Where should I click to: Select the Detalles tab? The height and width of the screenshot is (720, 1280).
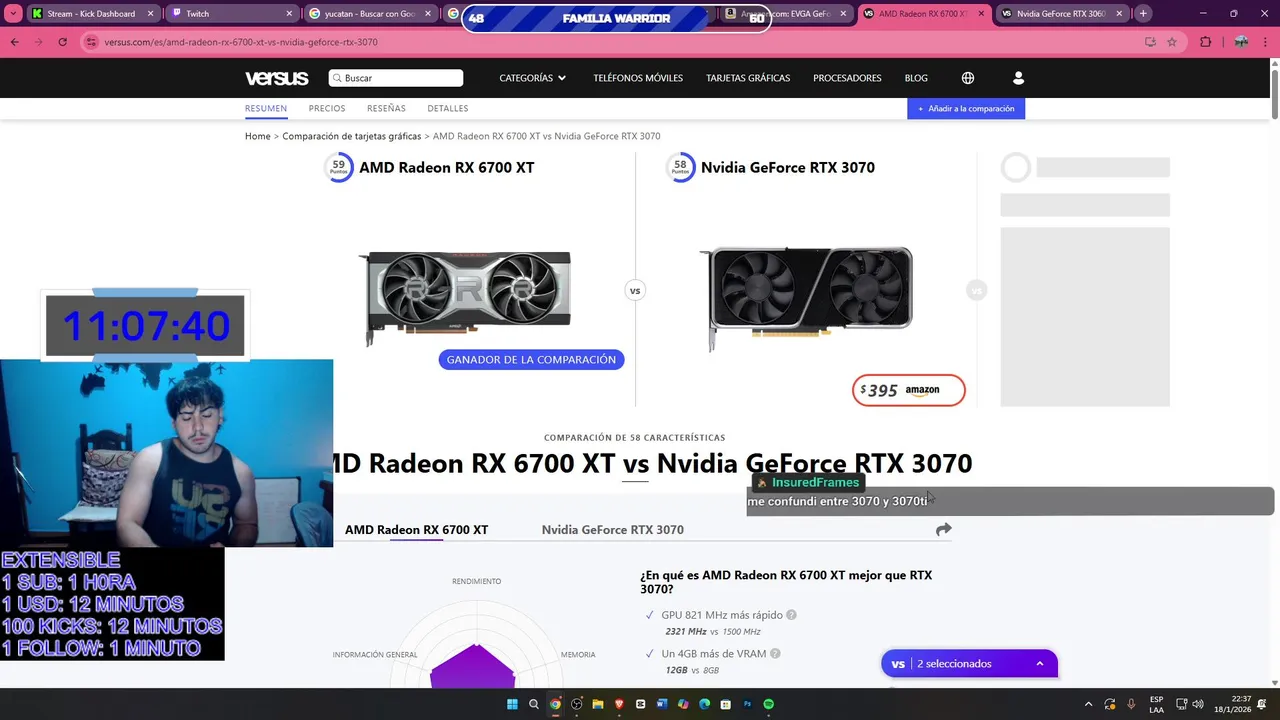[x=447, y=108]
